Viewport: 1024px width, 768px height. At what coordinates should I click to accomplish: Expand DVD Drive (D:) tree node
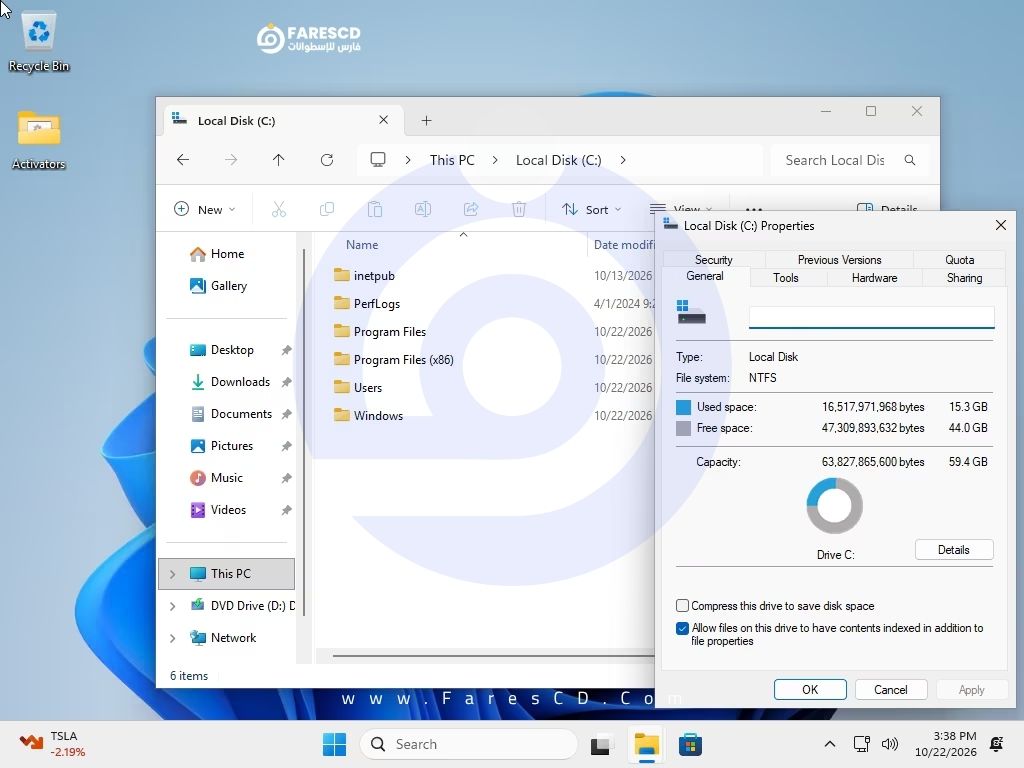[172, 606]
